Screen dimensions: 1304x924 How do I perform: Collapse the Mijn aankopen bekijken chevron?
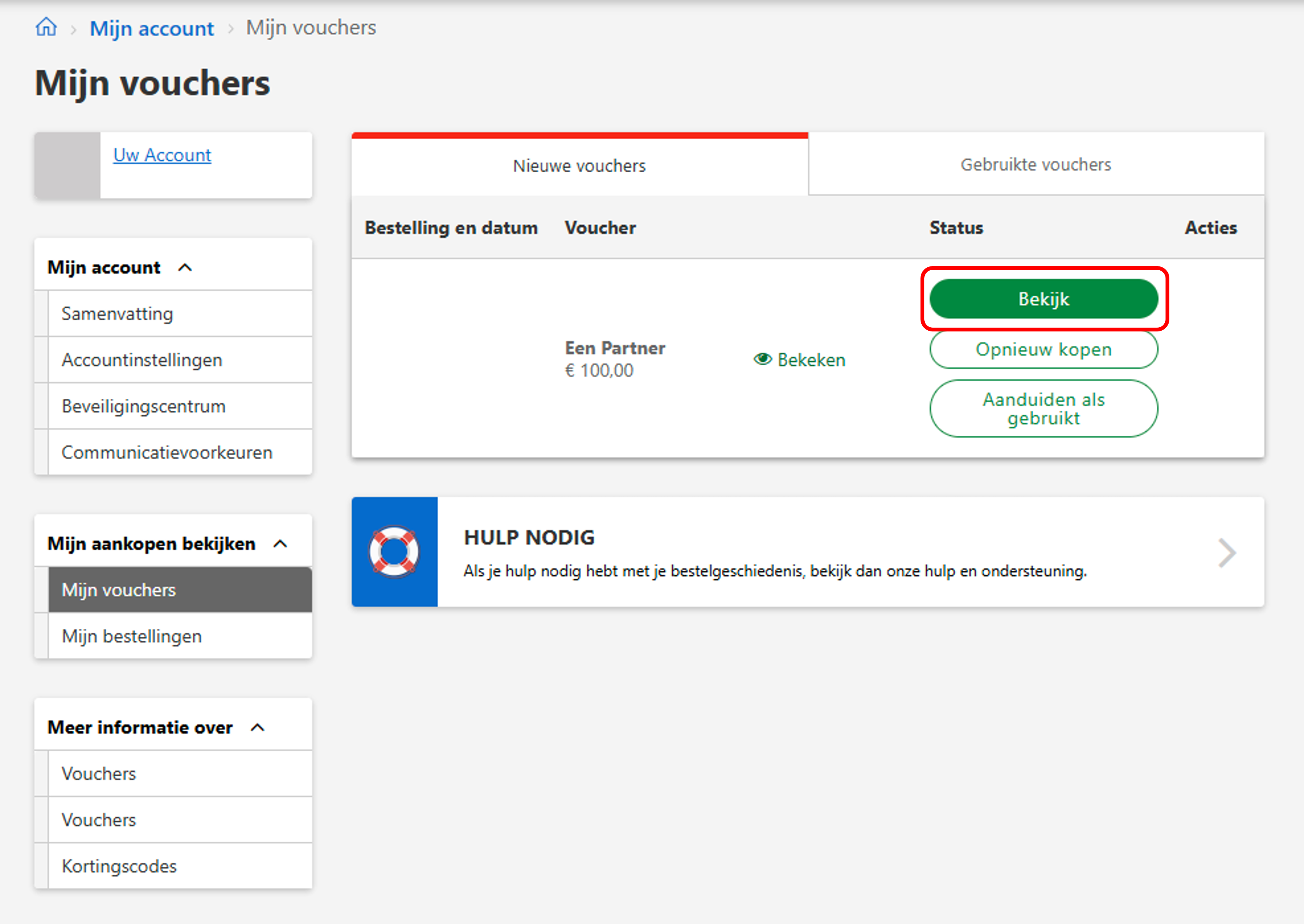(280, 544)
